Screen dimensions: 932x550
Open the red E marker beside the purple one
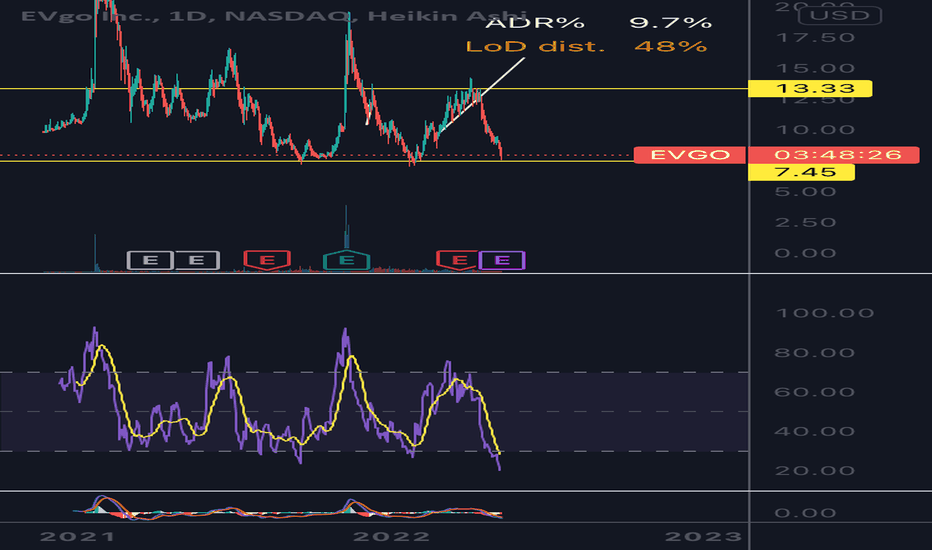coord(458,260)
